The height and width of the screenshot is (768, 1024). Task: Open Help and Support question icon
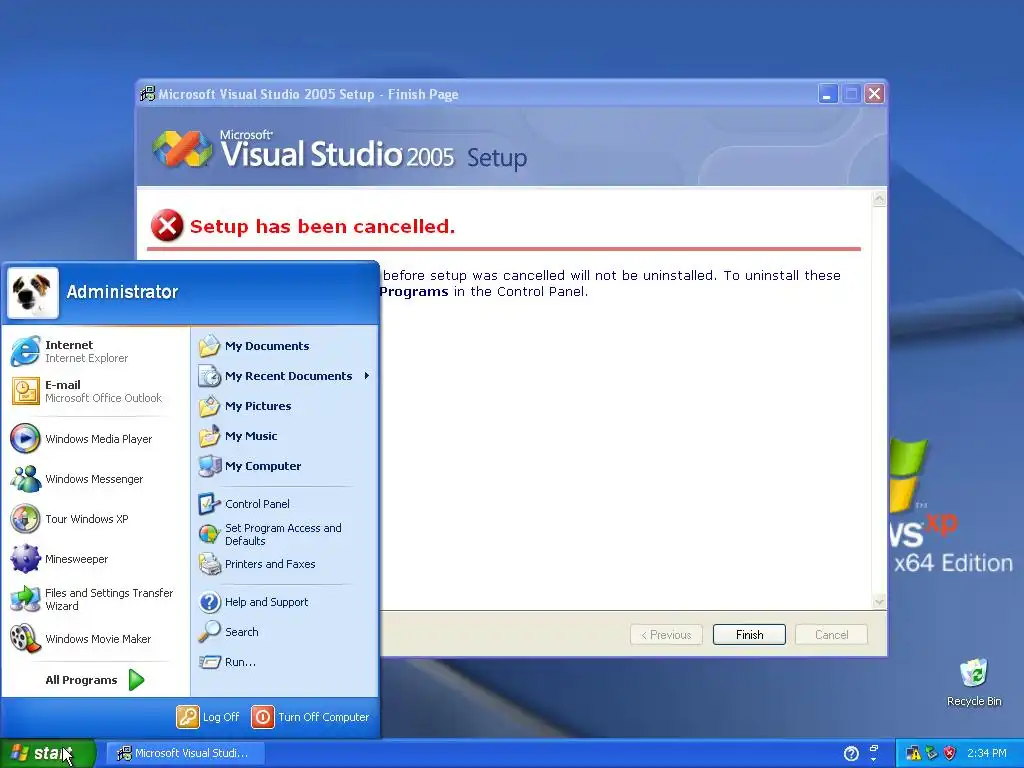[x=210, y=602]
